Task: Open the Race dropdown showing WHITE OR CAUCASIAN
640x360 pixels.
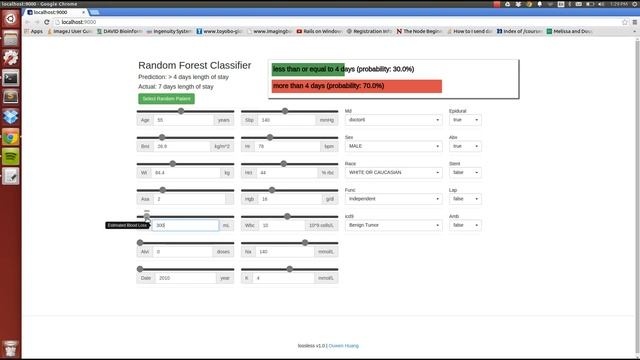Action: click(393, 173)
